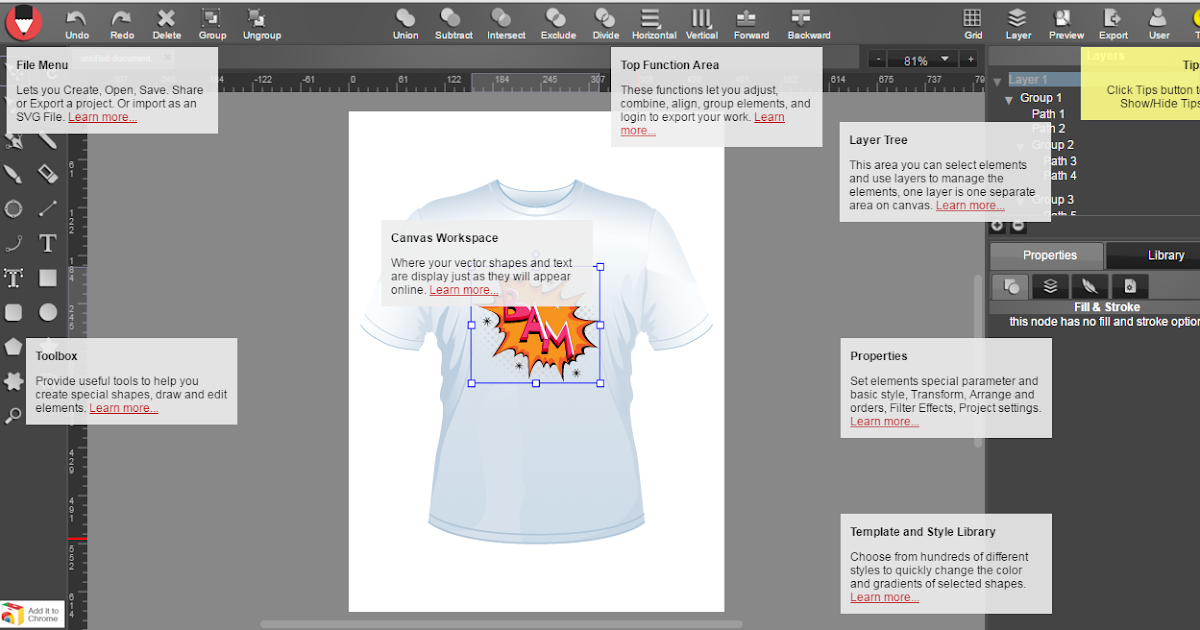Click plus to increase the zoom percentage
Image resolution: width=1200 pixels, height=630 pixels.
[x=968, y=59]
